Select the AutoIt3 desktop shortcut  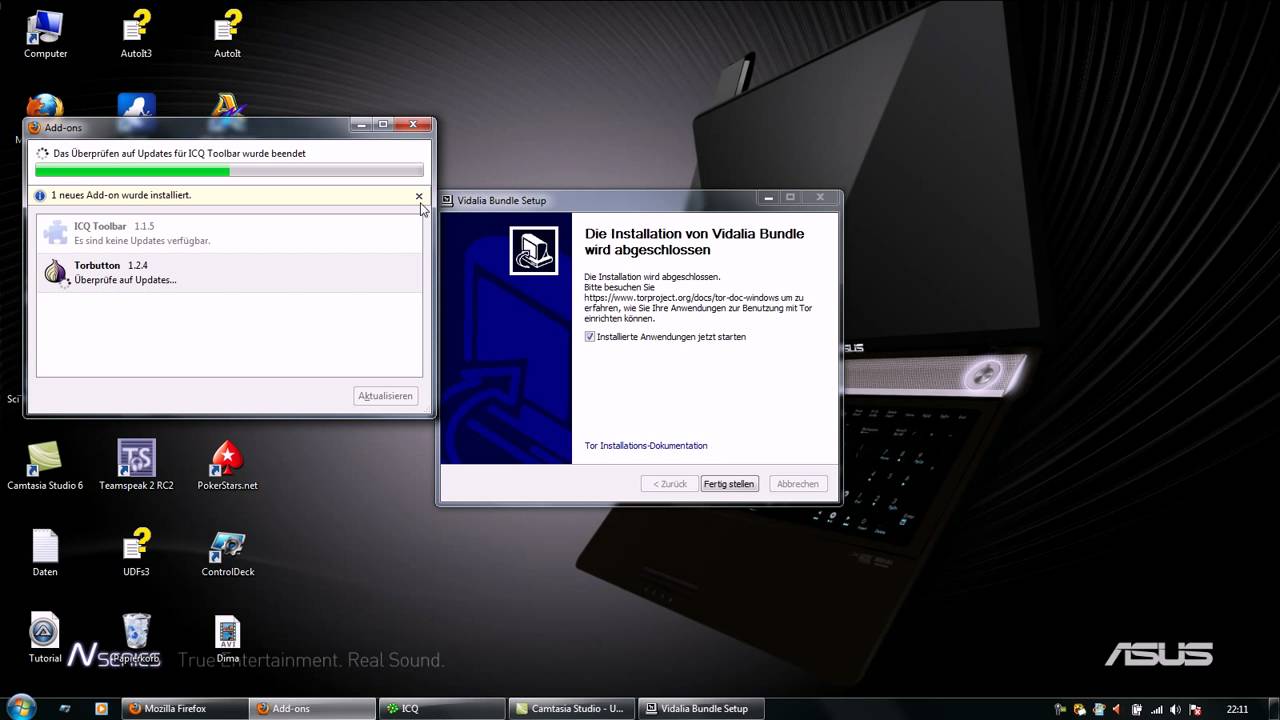136,33
